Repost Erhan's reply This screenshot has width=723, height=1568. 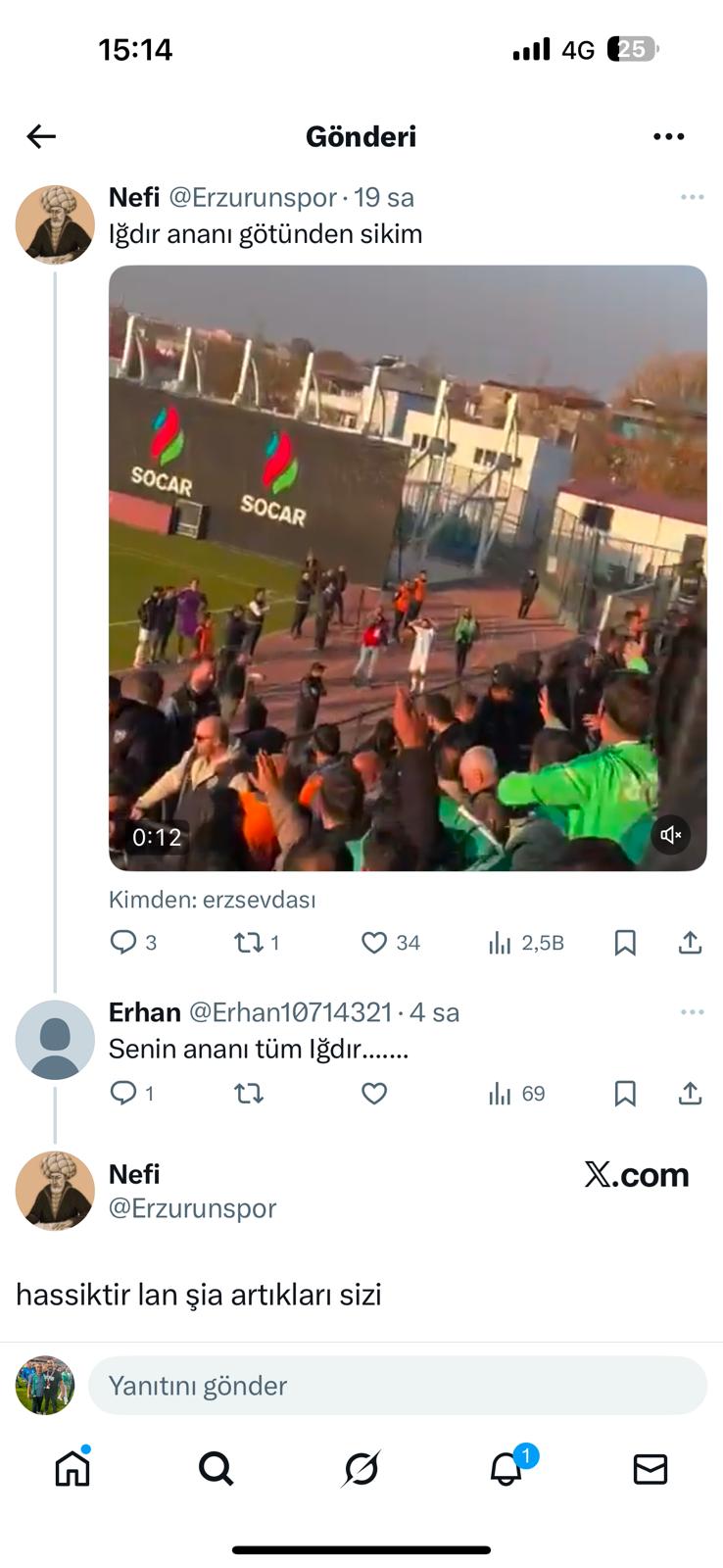coord(249,1094)
